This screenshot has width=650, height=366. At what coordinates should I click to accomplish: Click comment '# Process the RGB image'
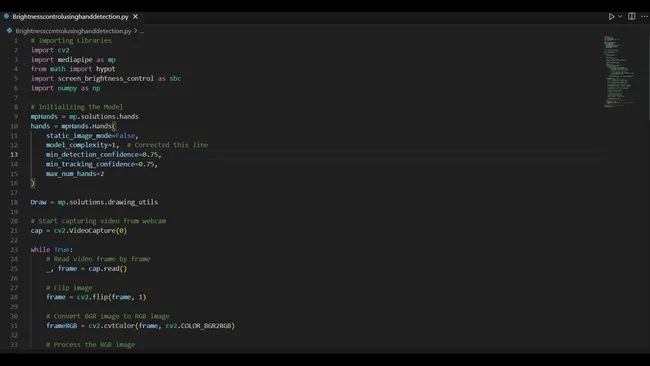(90, 344)
